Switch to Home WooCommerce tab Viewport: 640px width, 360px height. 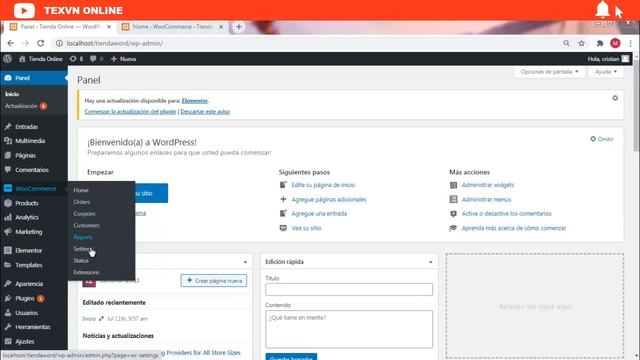pos(173,27)
